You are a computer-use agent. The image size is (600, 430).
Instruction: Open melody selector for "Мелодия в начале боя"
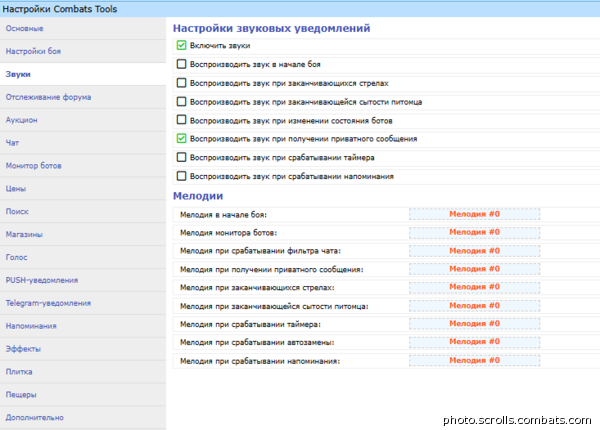[474, 214]
